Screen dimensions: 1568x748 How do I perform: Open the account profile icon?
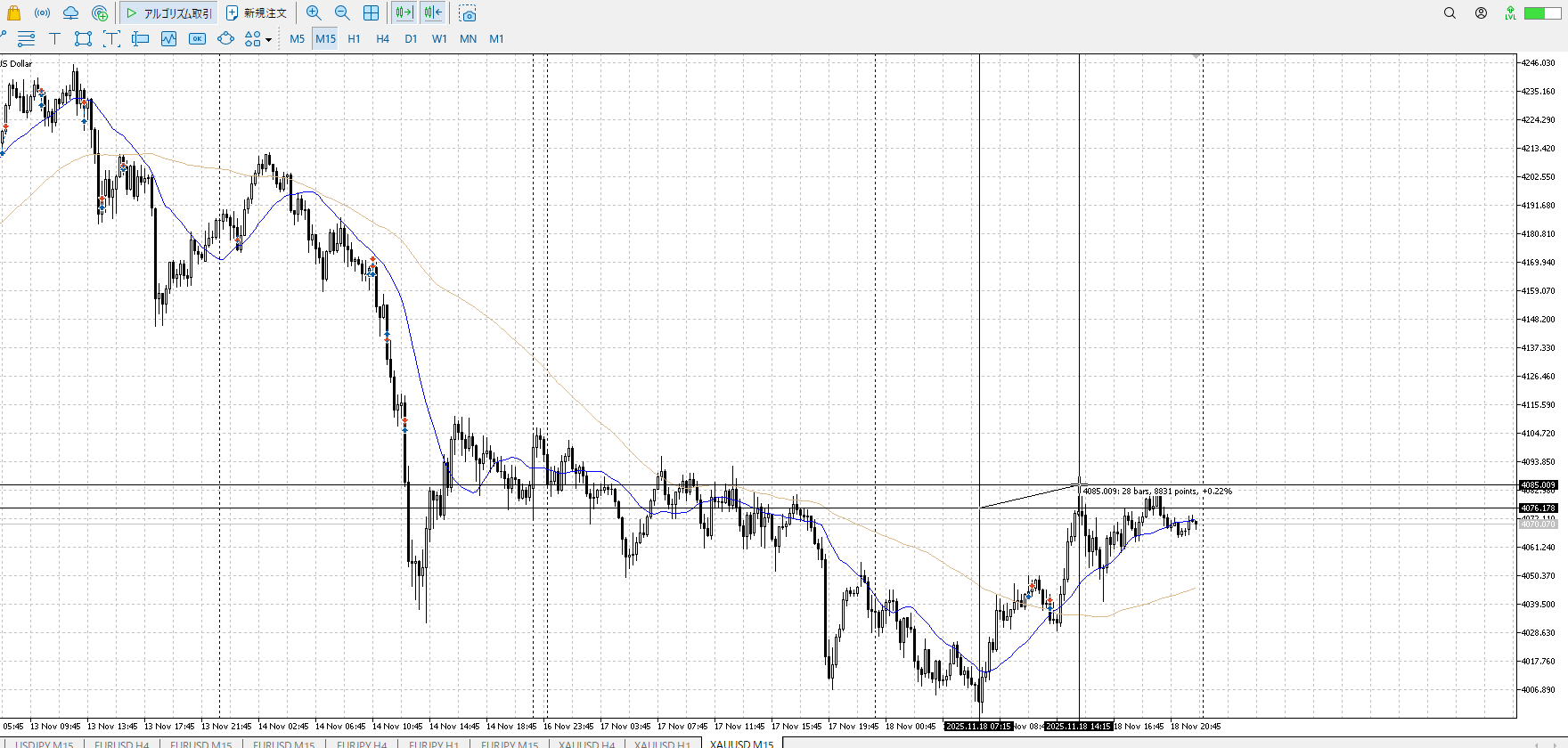point(1481,12)
